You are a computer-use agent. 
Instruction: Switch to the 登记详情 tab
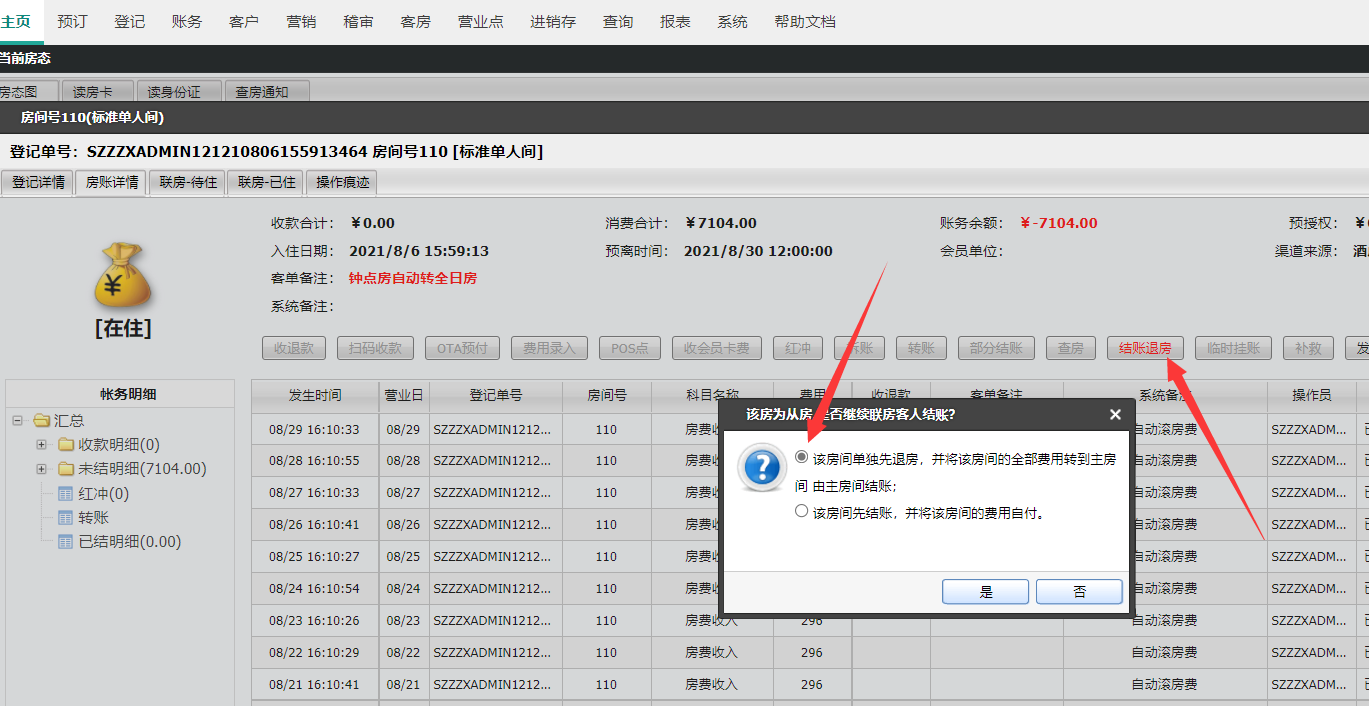click(x=38, y=182)
